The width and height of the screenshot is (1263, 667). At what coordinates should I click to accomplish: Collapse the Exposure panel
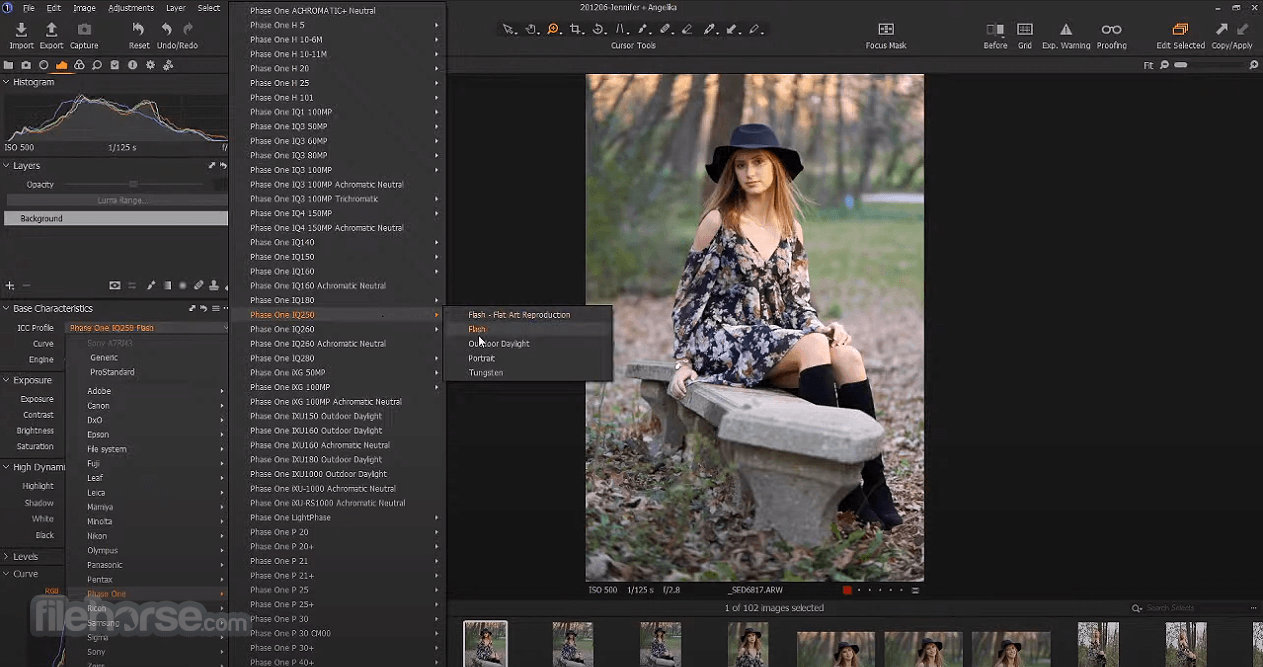(x=6, y=380)
